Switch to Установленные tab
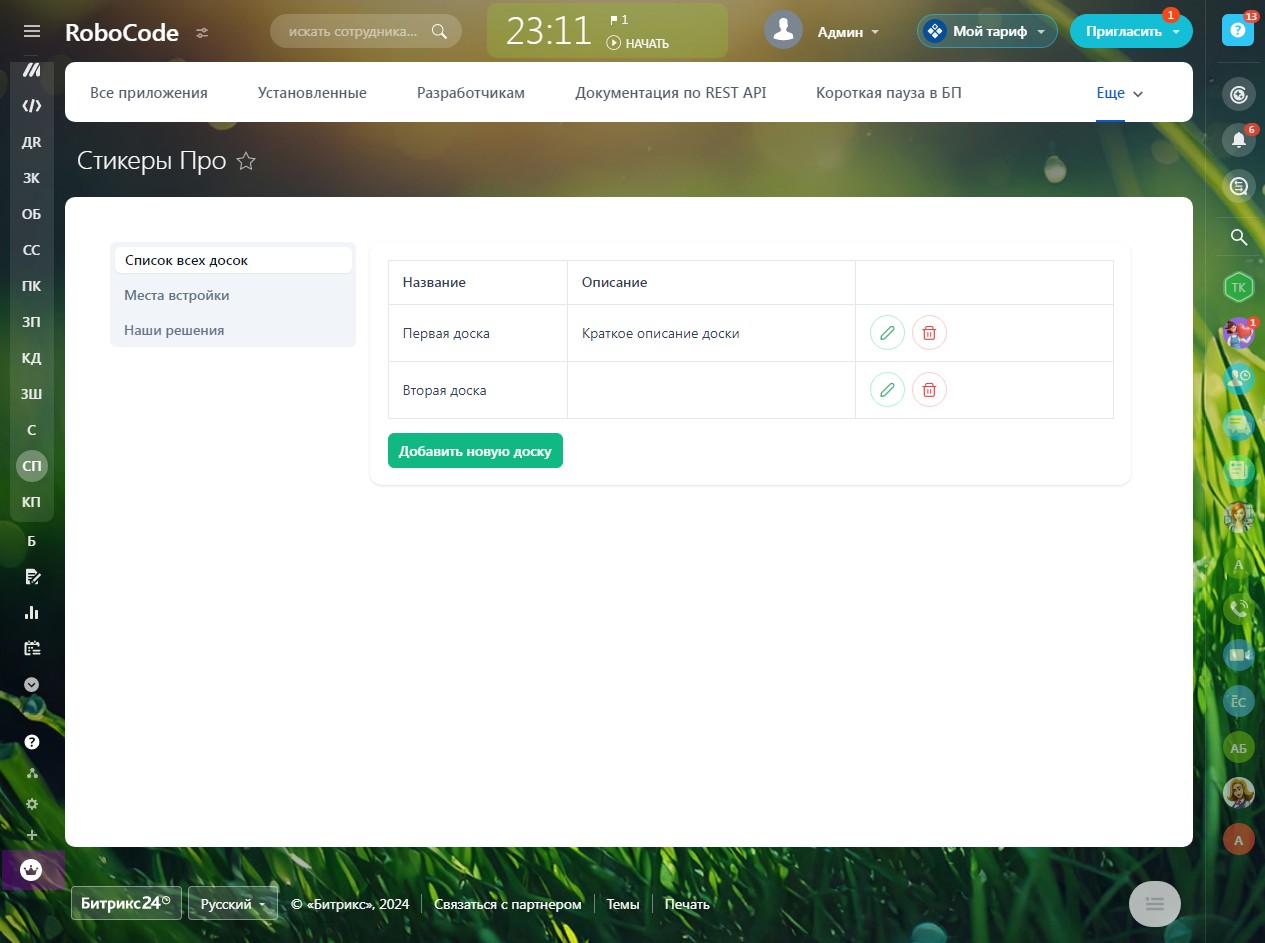 pyautogui.click(x=312, y=93)
